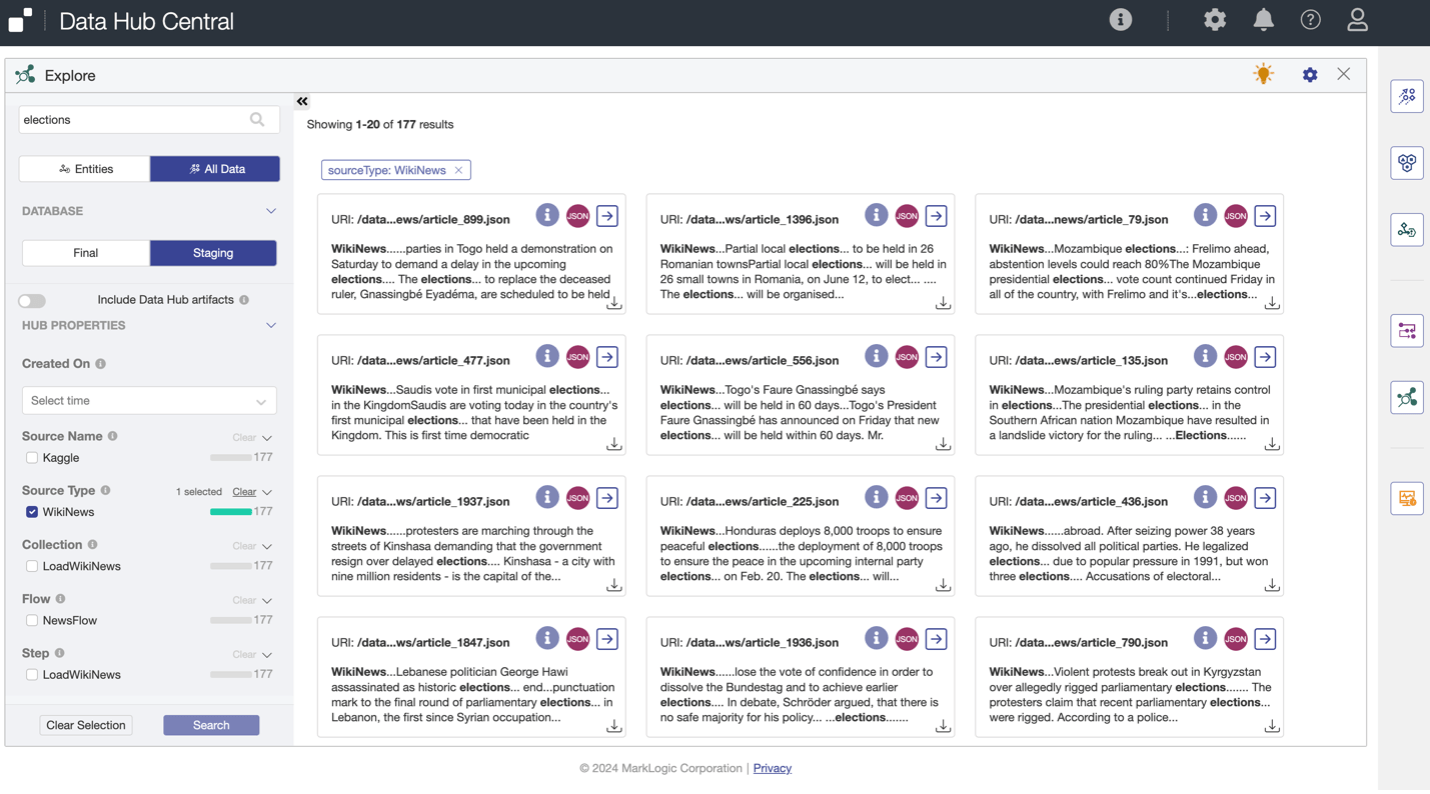This screenshot has width=1430, height=794.
Task: Click info icon on article_899.json card
Action: coord(547,216)
